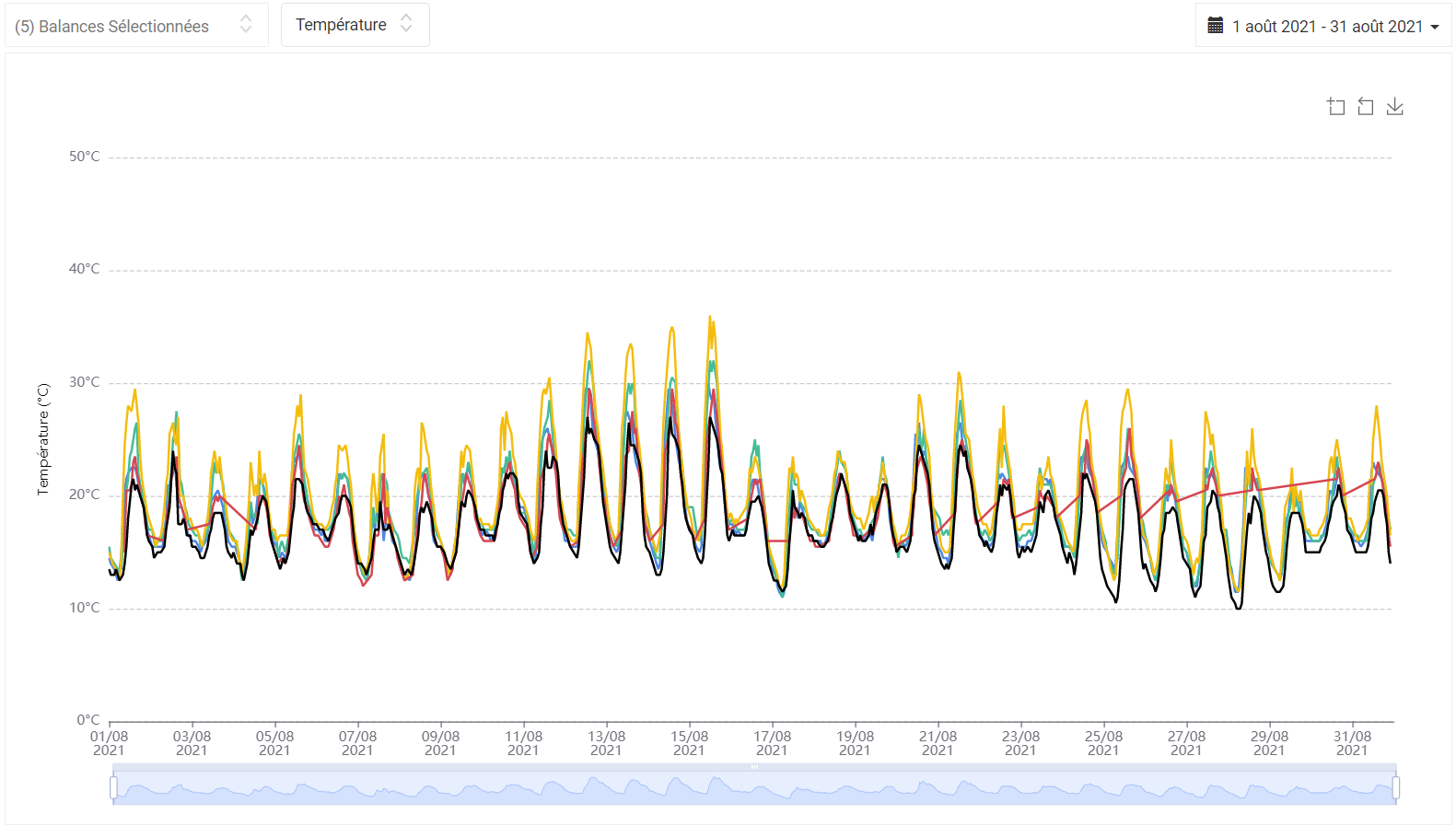Click the 03/08 2021 date label

(192, 743)
